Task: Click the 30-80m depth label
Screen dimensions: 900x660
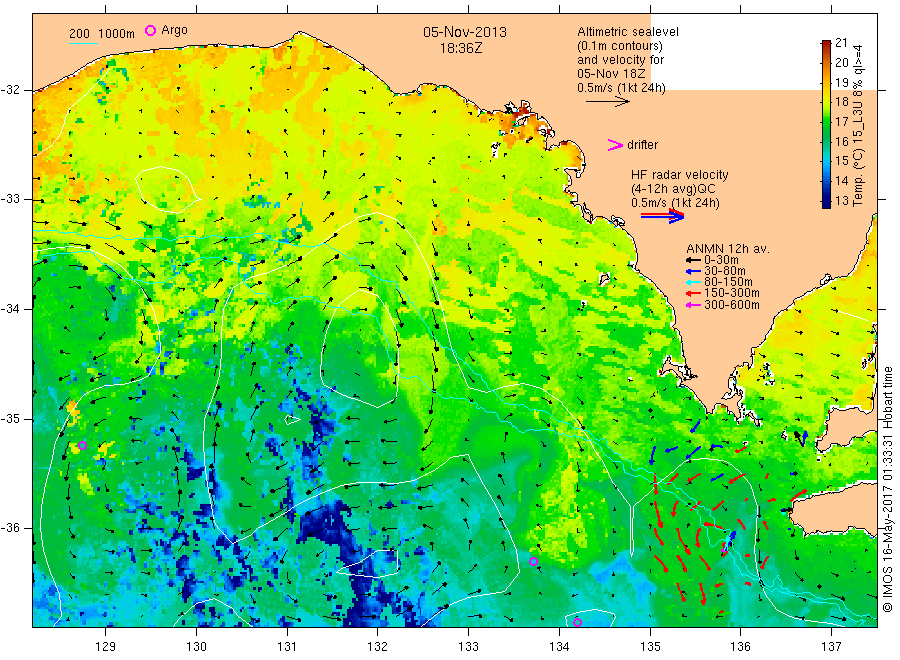Action: (x=725, y=271)
